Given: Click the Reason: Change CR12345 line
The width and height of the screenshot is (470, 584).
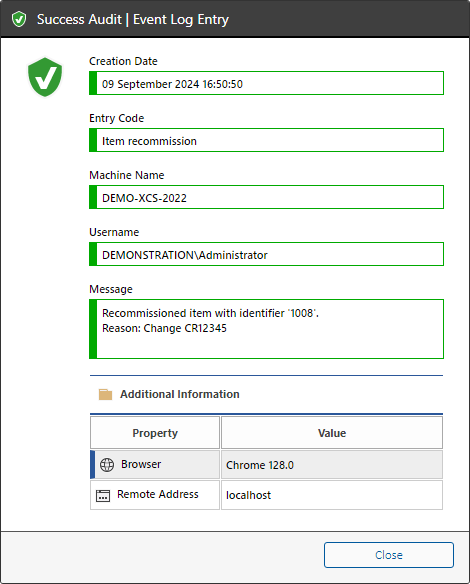Looking at the screenshot, I should point(164,328).
